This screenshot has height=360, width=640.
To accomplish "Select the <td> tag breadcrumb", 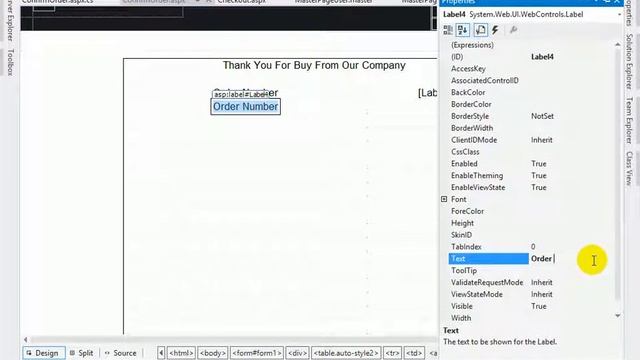I will (x=414, y=353).
